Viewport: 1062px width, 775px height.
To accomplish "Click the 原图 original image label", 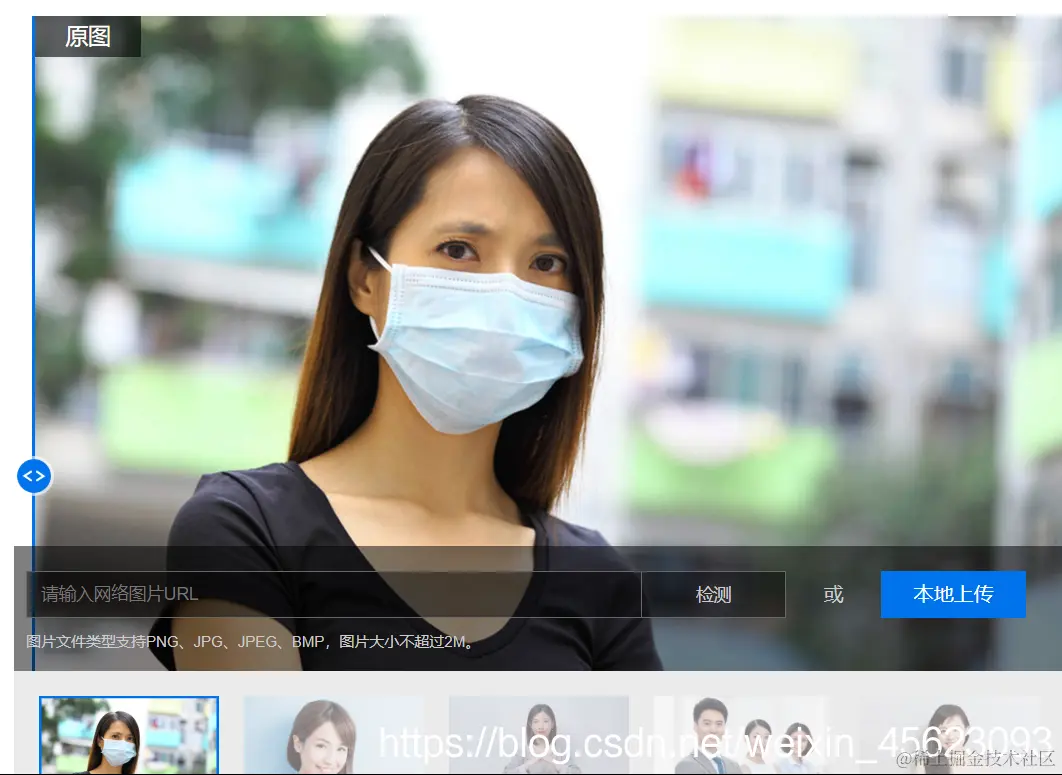I will pyautogui.click(x=87, y=37).
